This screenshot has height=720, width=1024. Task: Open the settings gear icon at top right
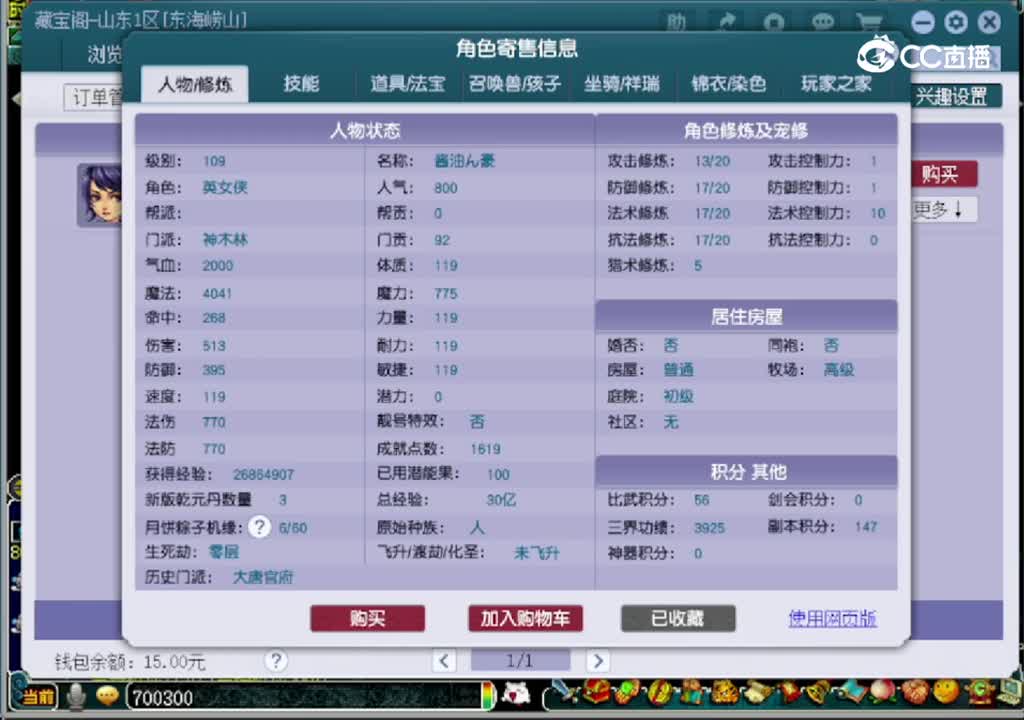click(957, 22)
